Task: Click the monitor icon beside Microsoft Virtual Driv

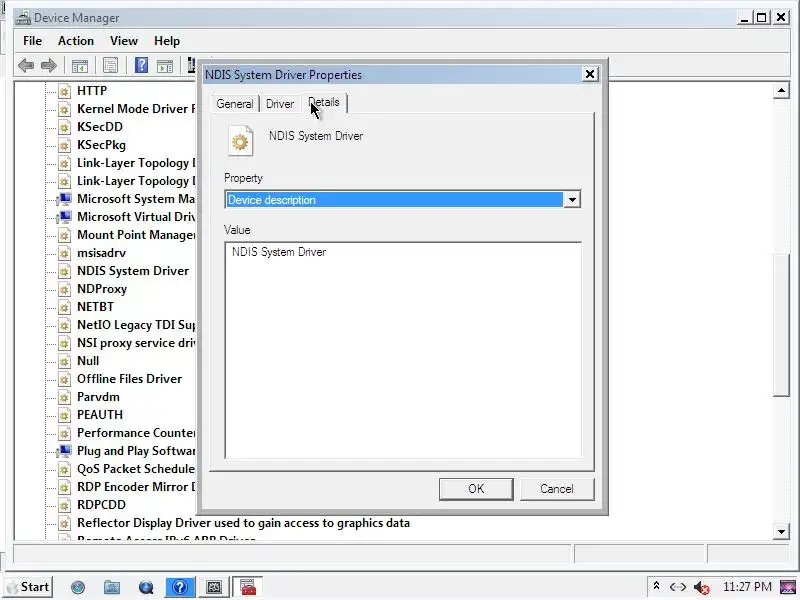Action: tap(64, 217)
